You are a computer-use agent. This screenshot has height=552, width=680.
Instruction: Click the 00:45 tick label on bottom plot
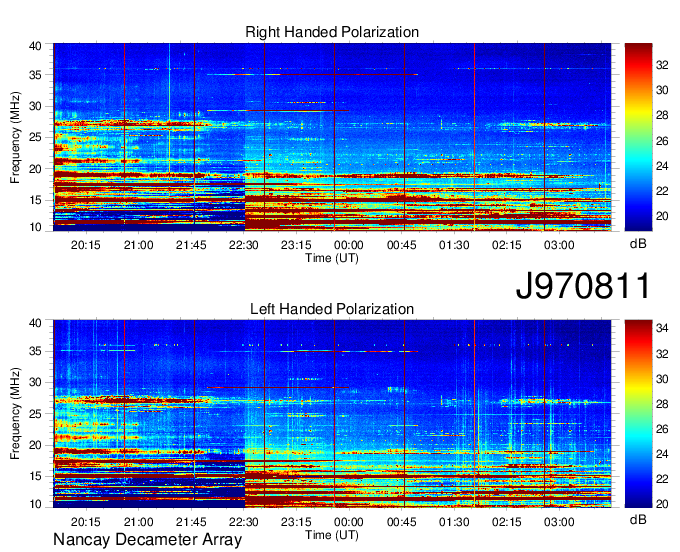(x=401, y=522)
